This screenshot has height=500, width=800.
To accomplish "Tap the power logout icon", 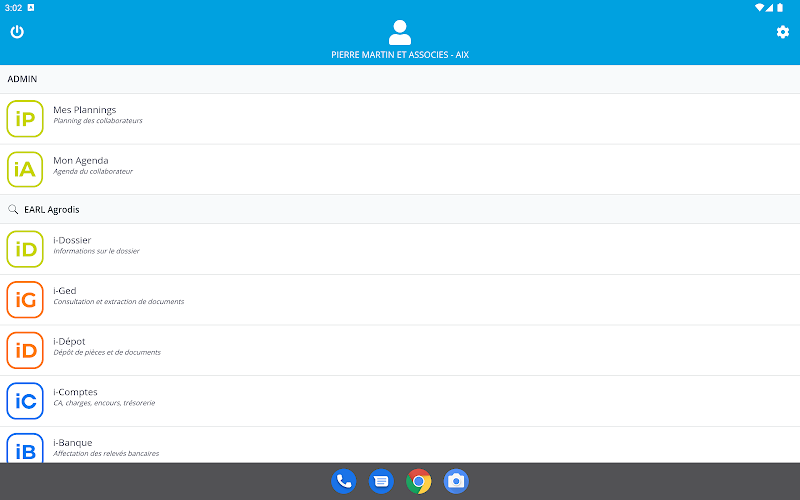I will tap(17, 32).
